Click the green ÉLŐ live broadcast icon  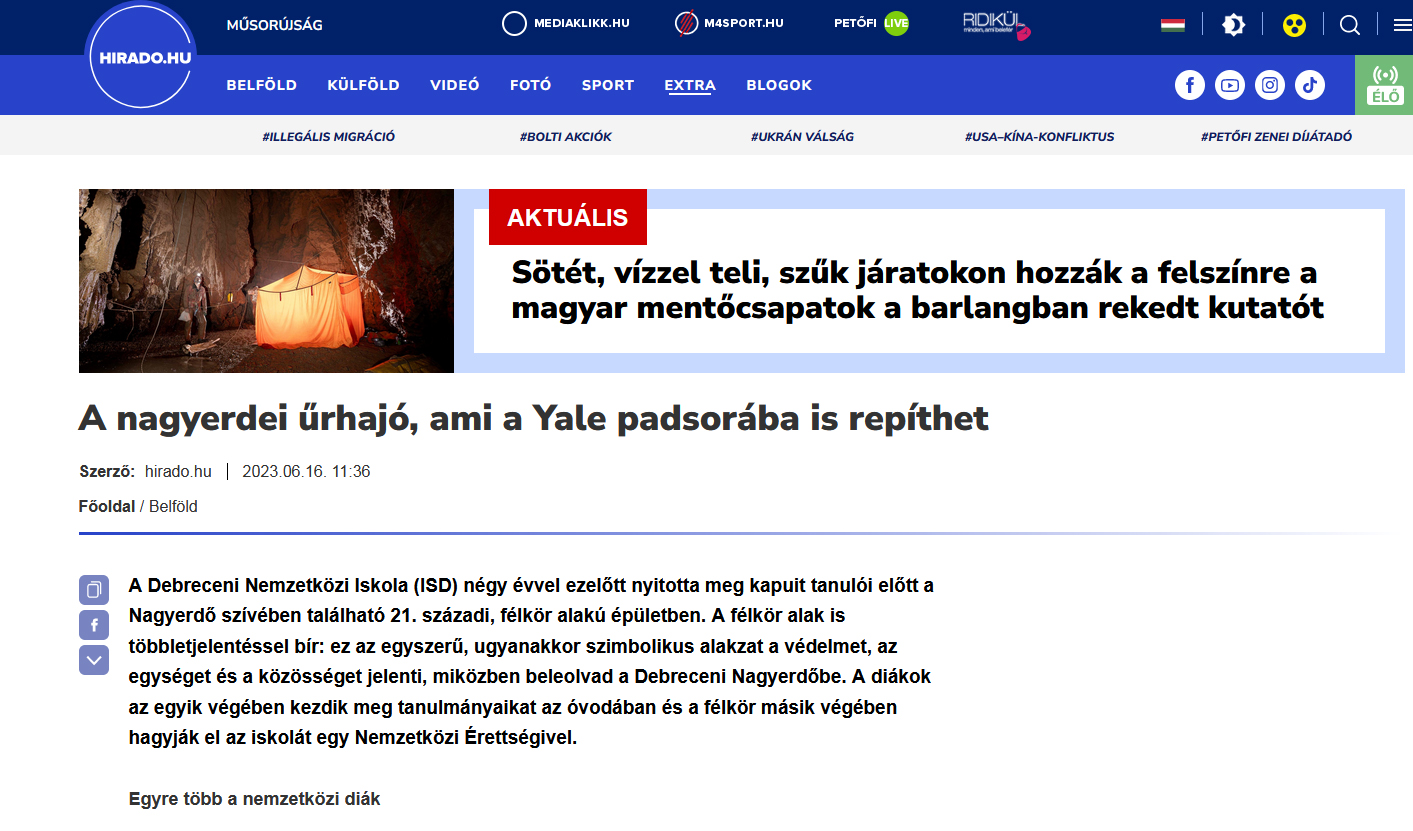coord(1384,85)
